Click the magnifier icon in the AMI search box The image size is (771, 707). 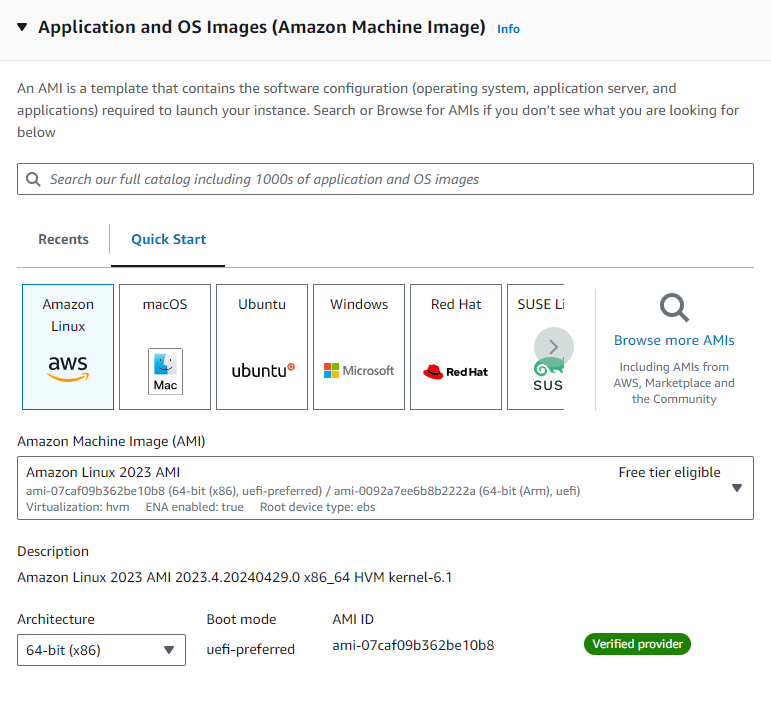[33, 179]
